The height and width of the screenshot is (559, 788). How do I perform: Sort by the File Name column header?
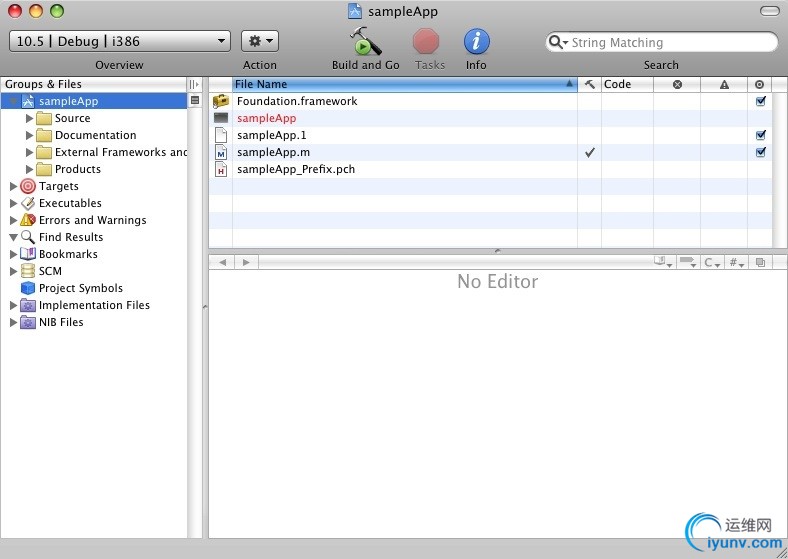pyautogui.click(x=405, y=84)
